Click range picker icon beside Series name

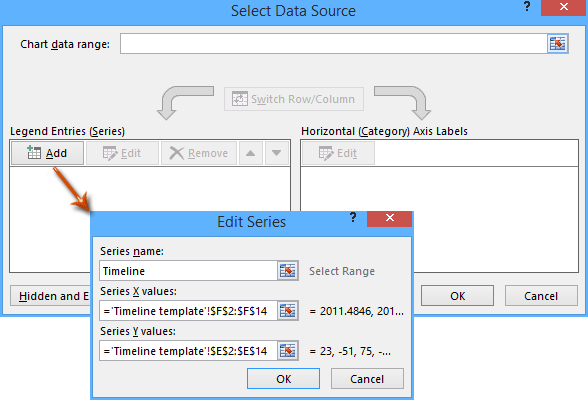pos(288,271)
